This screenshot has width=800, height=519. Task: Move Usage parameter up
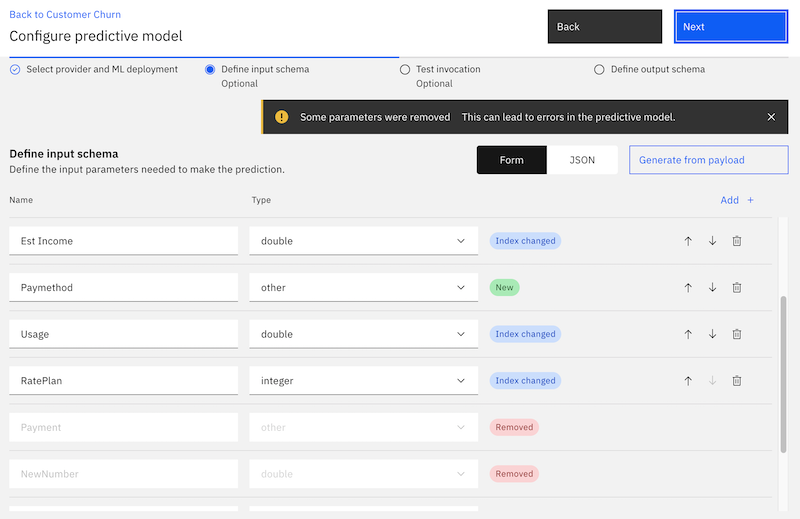click(688, 334)
